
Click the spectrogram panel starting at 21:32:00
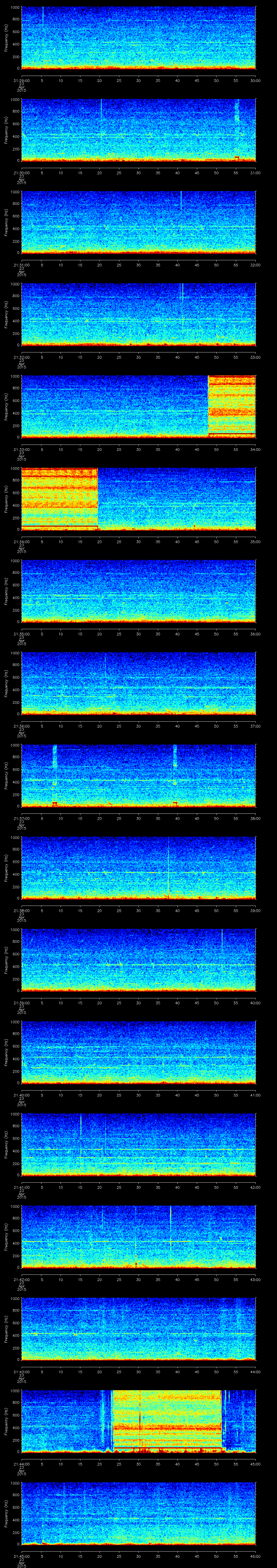(x=138, y=314)
